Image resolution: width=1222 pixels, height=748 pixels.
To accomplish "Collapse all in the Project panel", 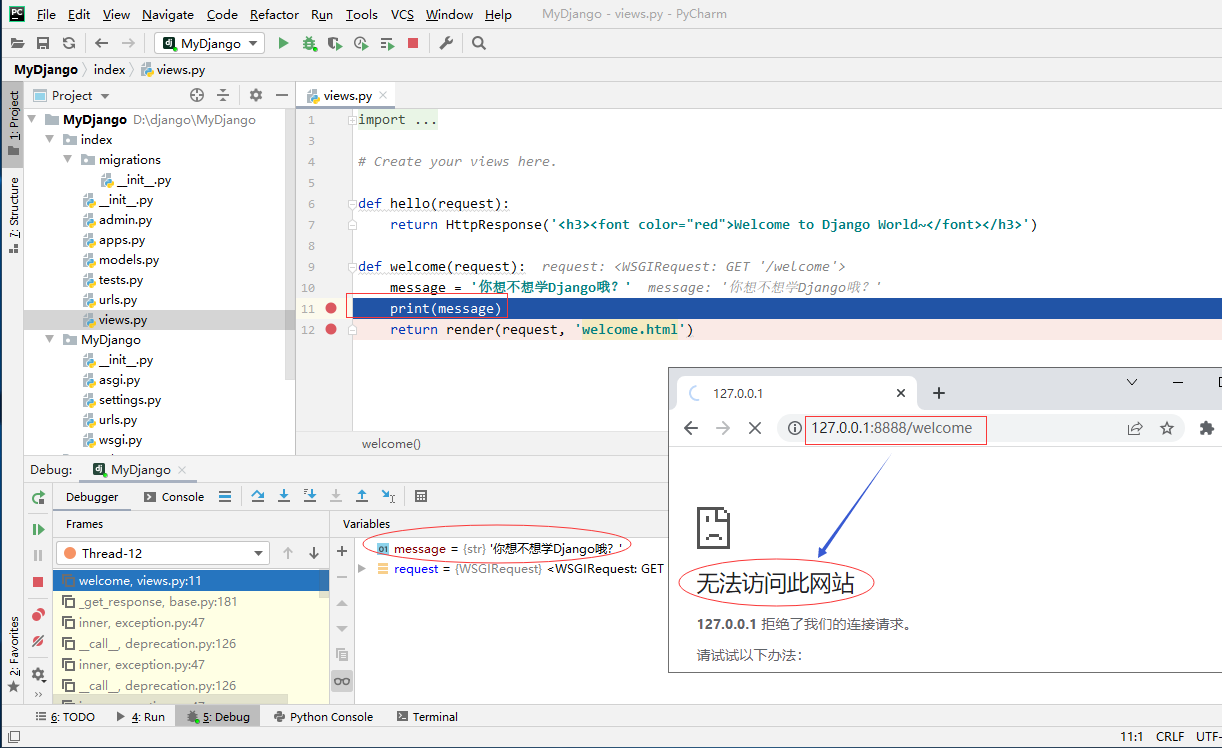I will coord(223,95).
